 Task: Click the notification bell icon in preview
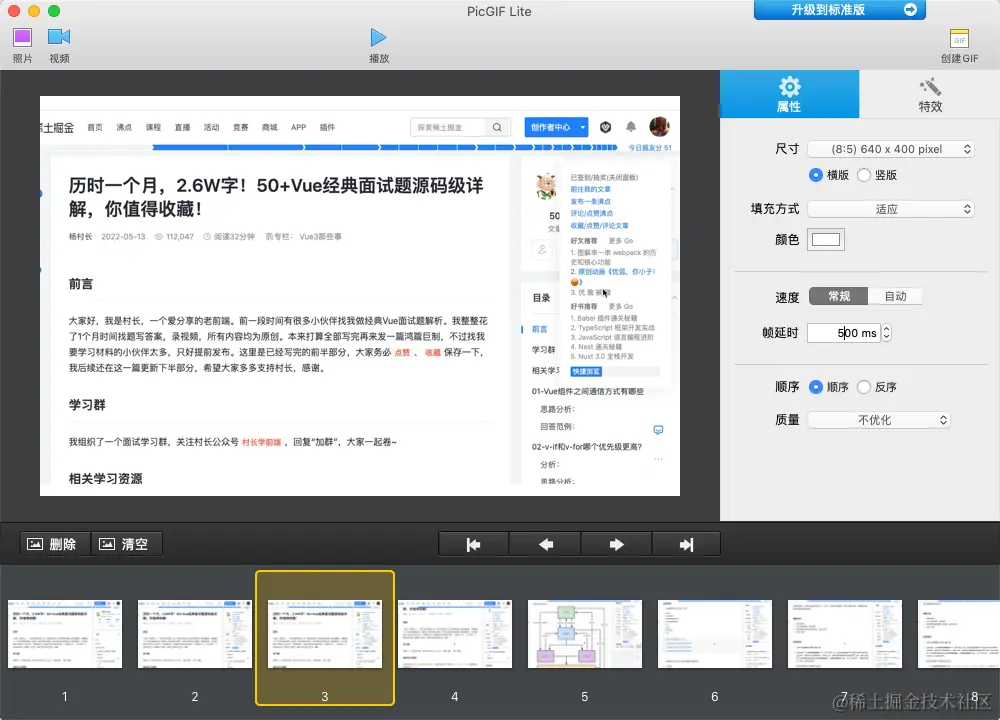pos(631,127)
